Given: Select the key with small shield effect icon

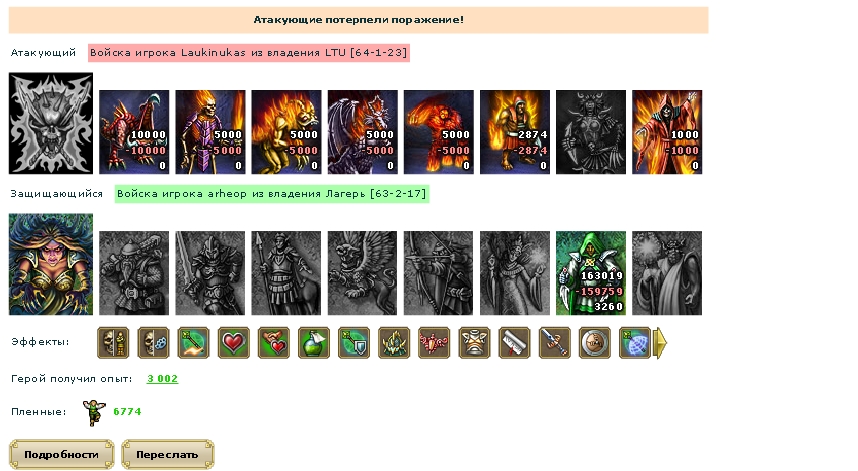Looking at the screenshot, I should [x=354, y=343].
